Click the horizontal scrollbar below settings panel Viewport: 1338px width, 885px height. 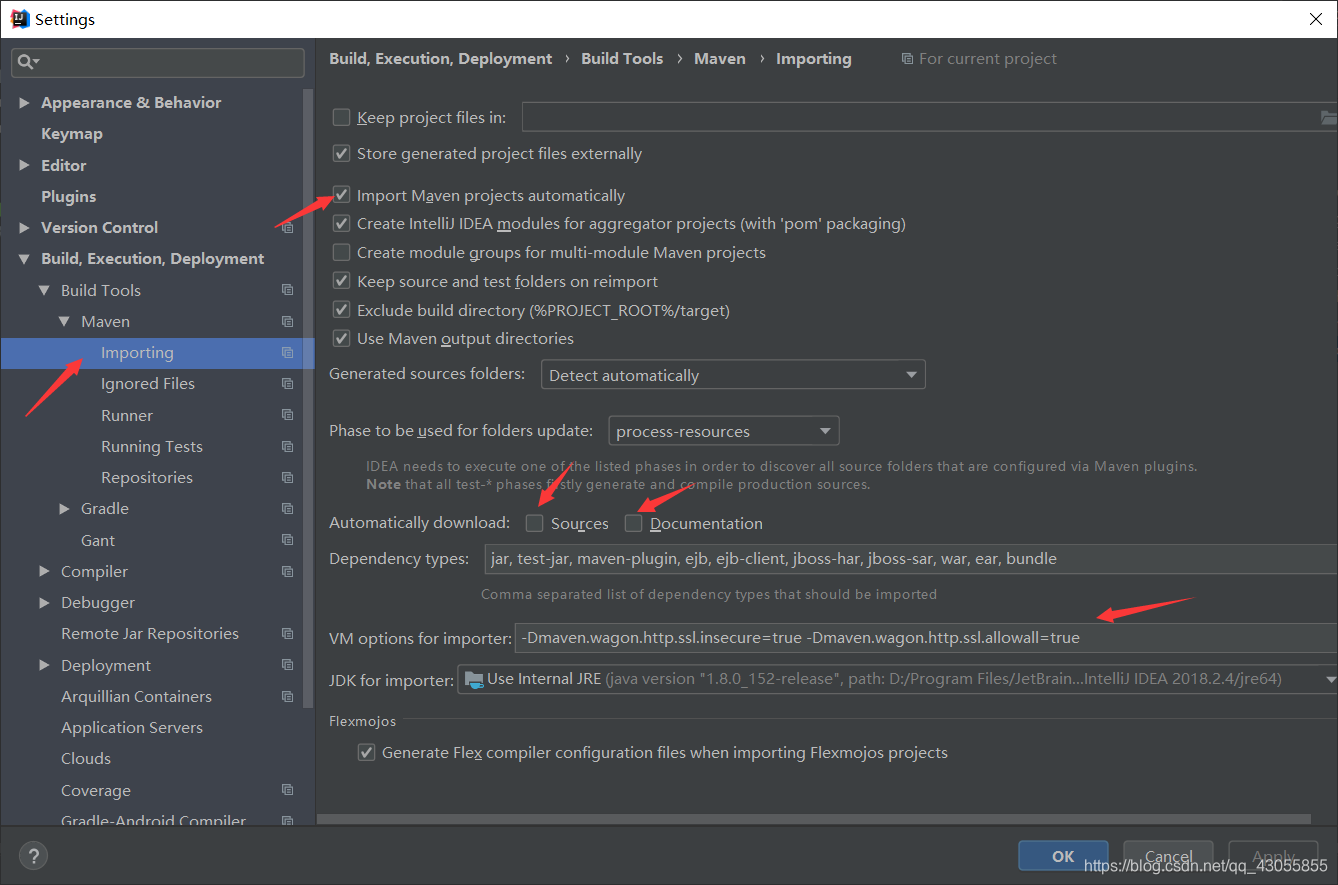[x=813, y=817]
